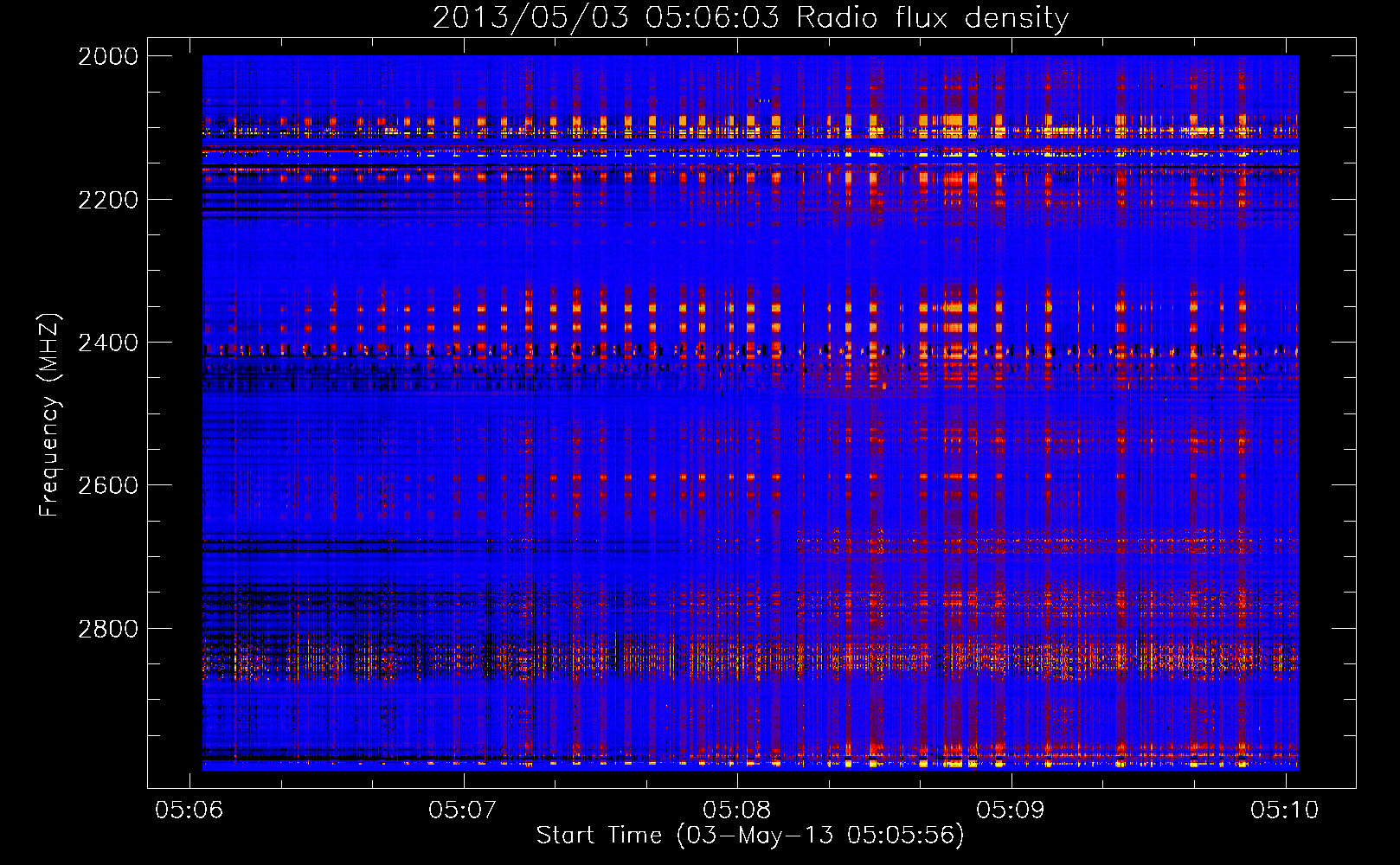Click the '05:07' time axis label
Screen dimensions: 1400x865
pos(463,810)
